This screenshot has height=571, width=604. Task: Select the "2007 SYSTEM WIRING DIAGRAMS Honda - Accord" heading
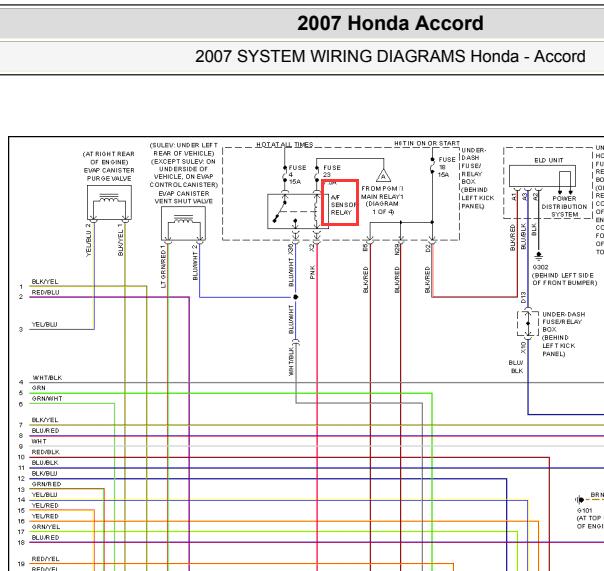(x=390, y=56)
